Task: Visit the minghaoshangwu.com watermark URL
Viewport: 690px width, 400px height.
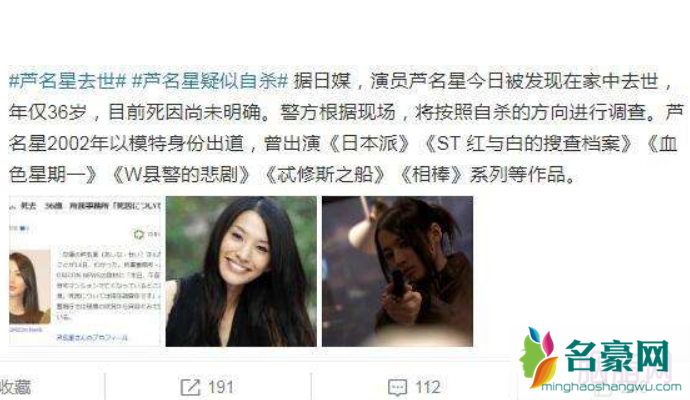Action: click(611, 387)
